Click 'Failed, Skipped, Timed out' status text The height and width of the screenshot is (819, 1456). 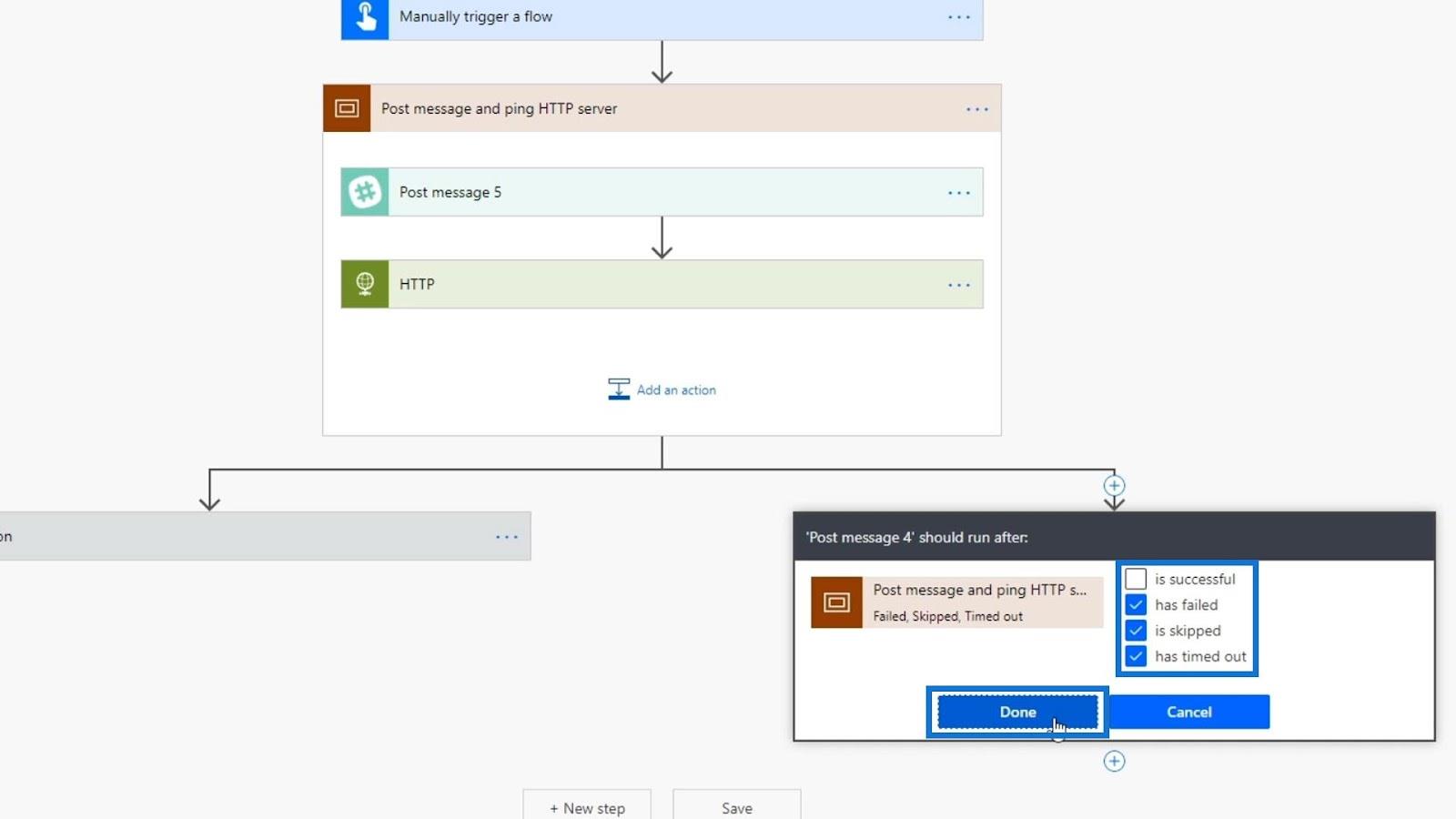(948, 616)
